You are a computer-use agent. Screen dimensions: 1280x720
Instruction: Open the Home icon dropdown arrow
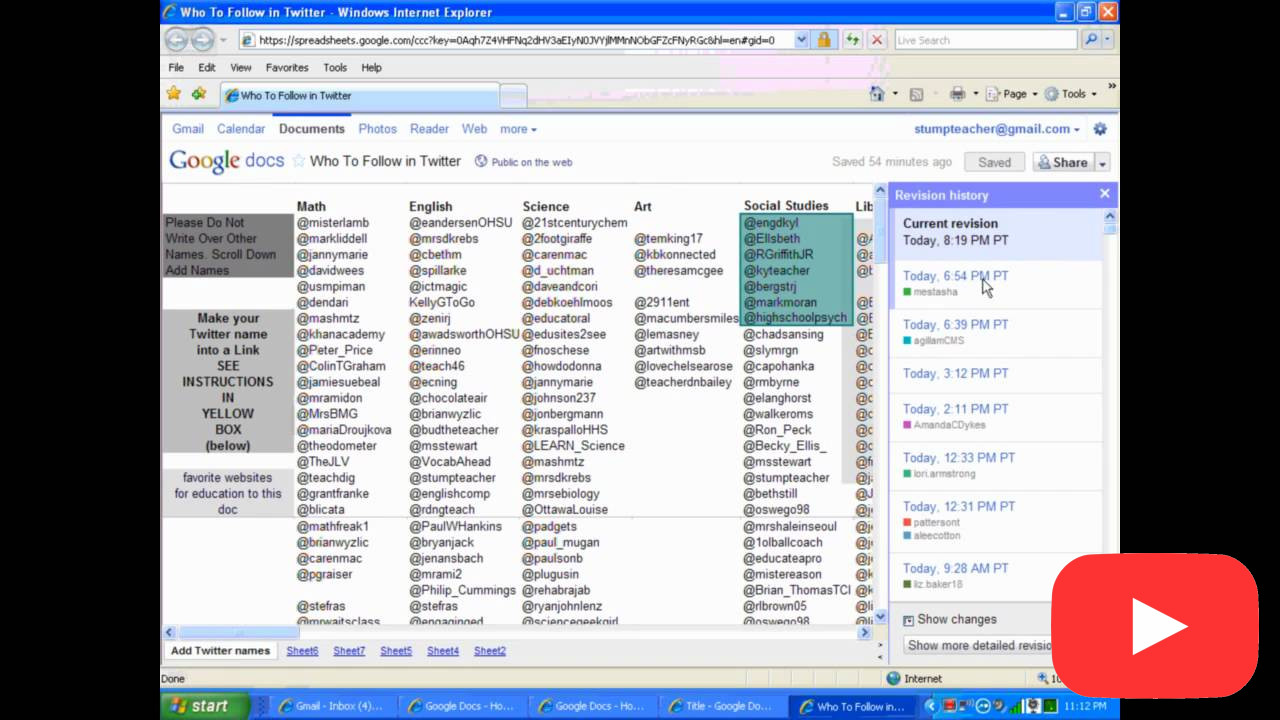[893, 94]
